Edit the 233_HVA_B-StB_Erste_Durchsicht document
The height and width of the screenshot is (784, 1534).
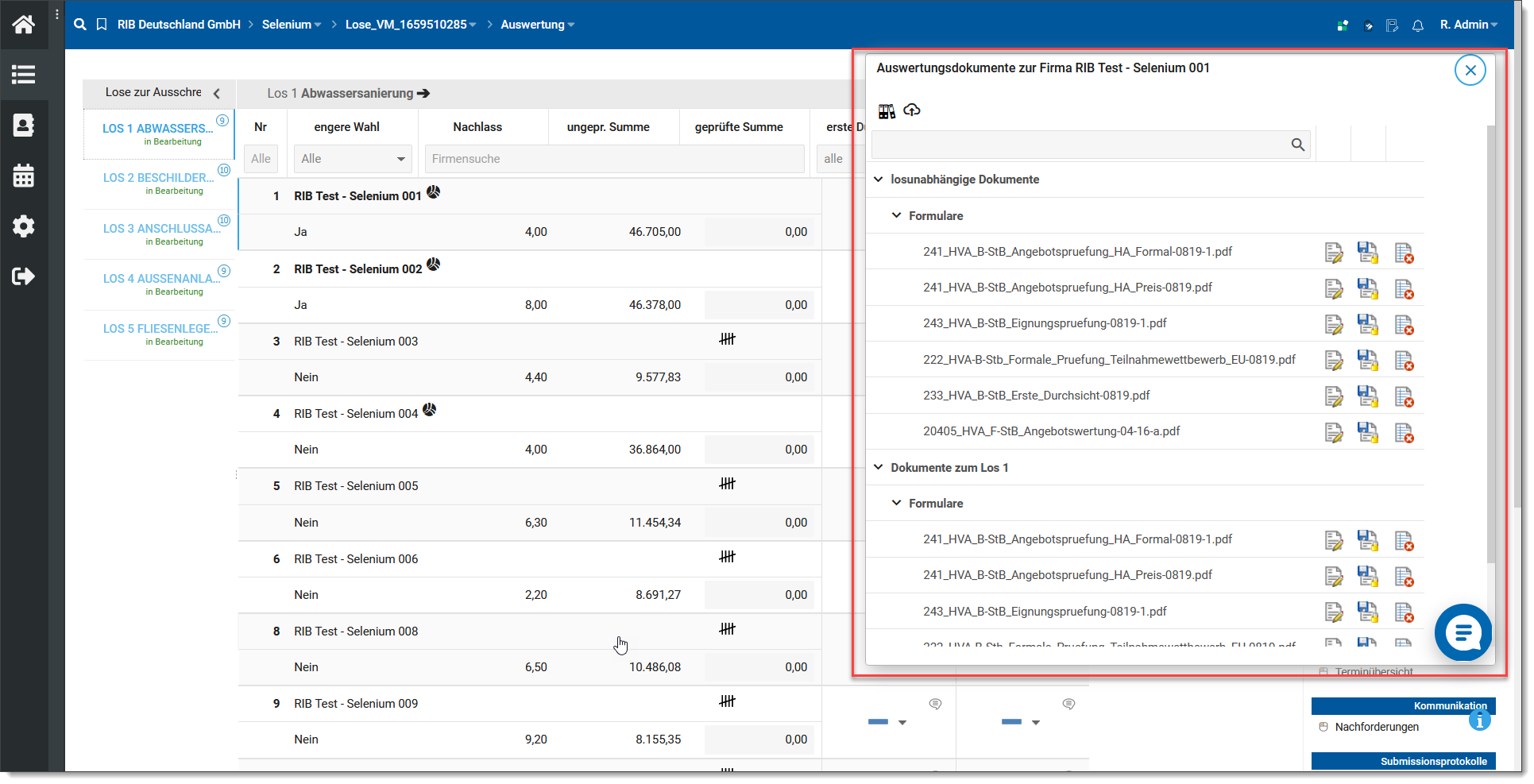[x=1334, y=396]
